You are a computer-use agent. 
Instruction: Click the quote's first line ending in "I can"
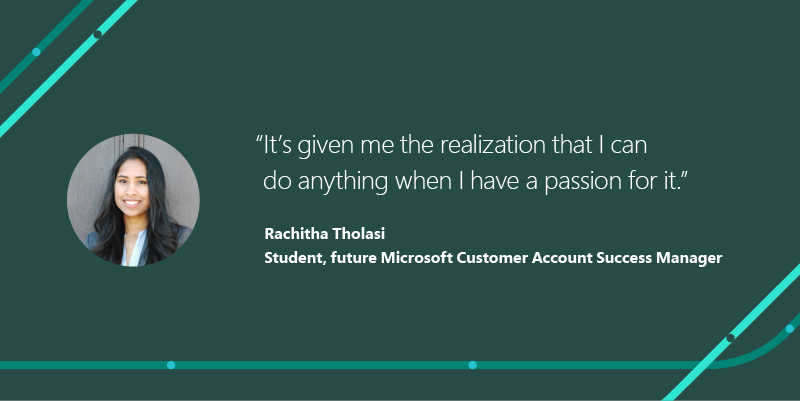click(453, 144)
